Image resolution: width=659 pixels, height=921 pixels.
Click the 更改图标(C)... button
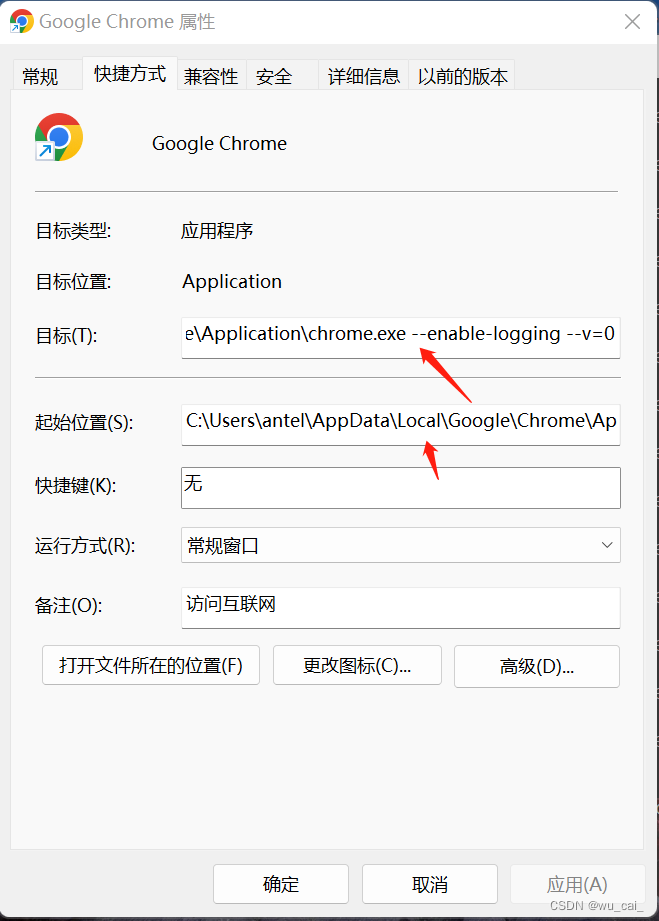[x=357, y=665]
